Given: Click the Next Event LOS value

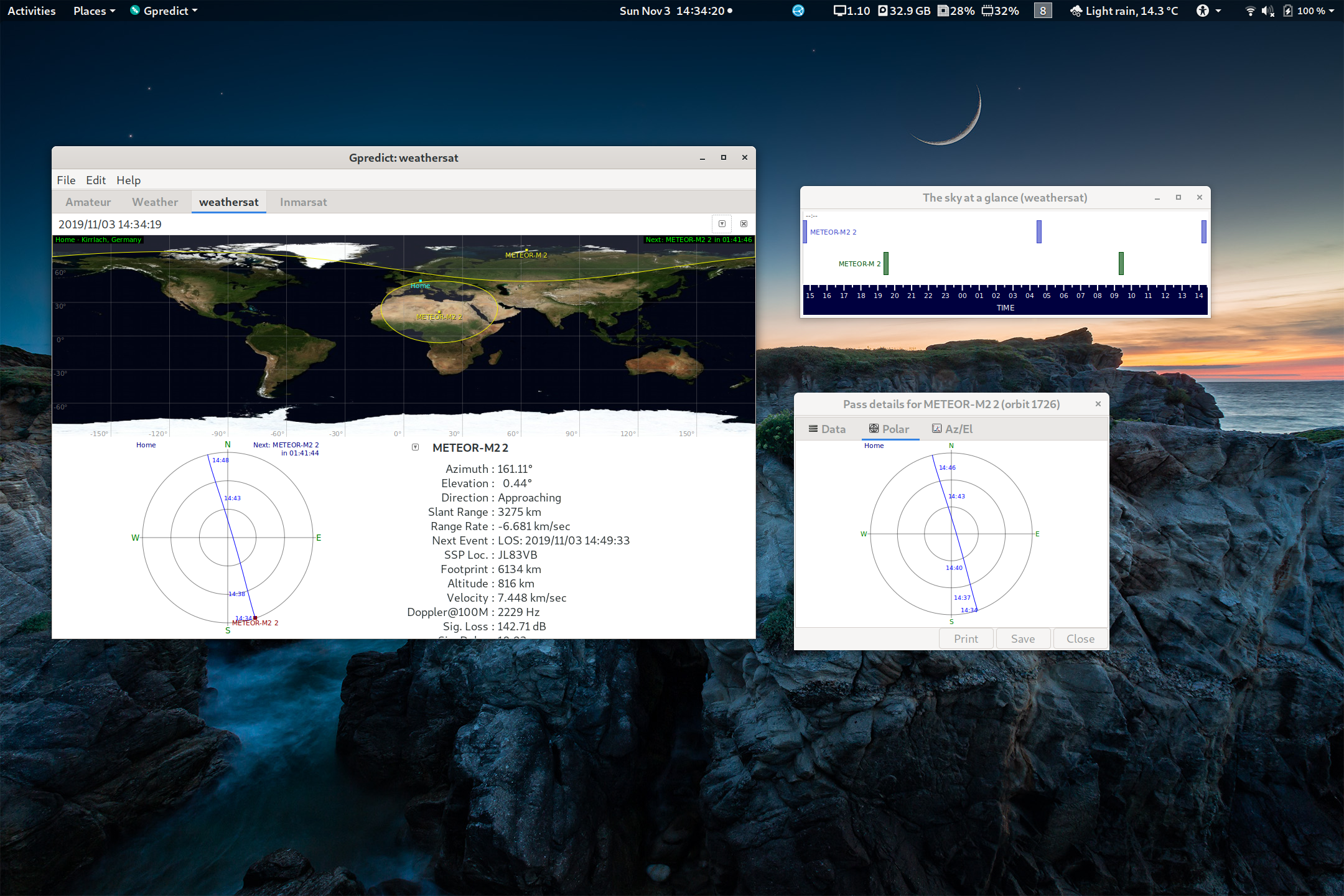Looking at the screenshot, I should tap(564, 541).
